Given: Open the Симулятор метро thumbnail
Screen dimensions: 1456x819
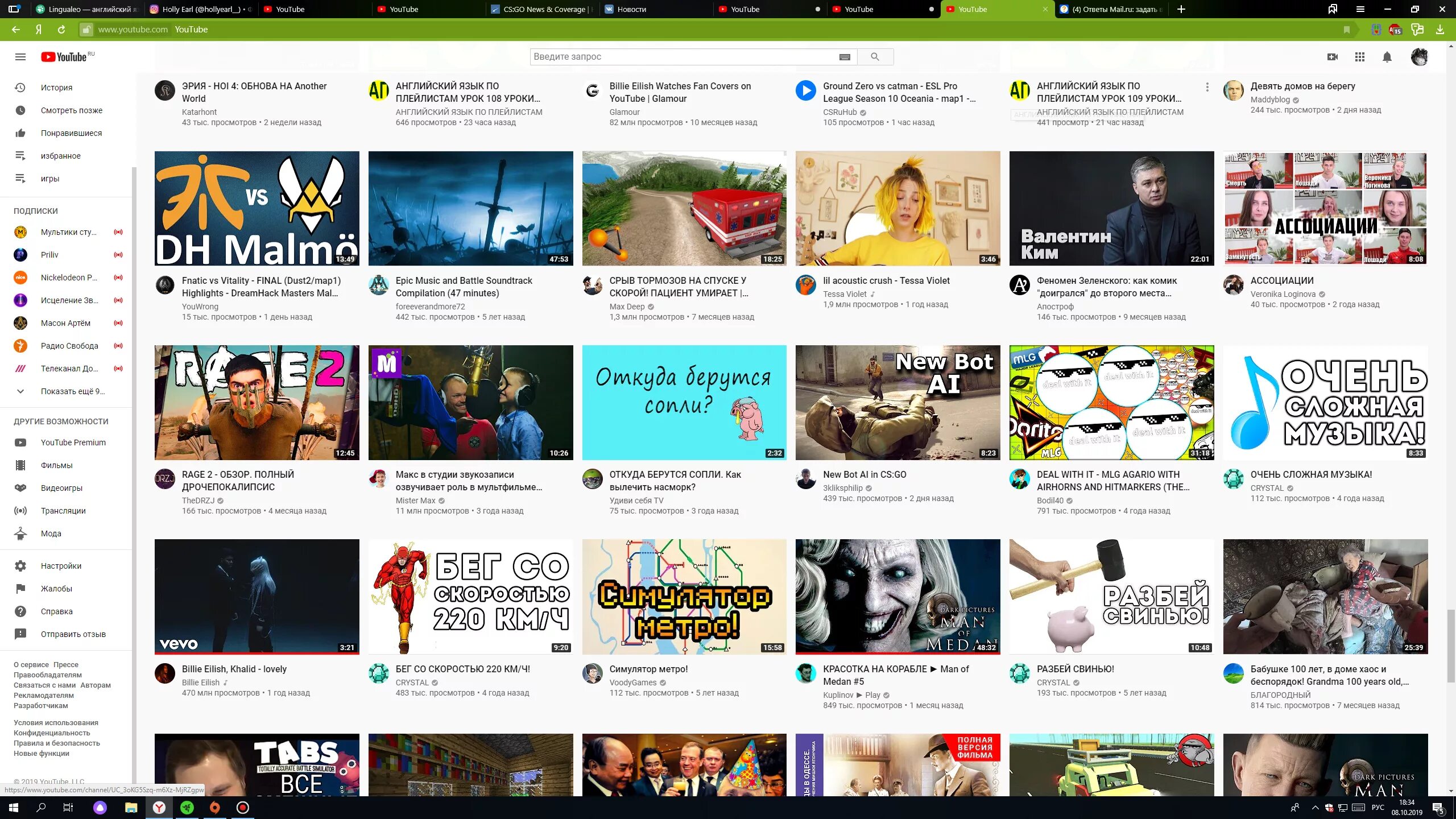Looking at the screenshot, I should (x=684, y=597).
